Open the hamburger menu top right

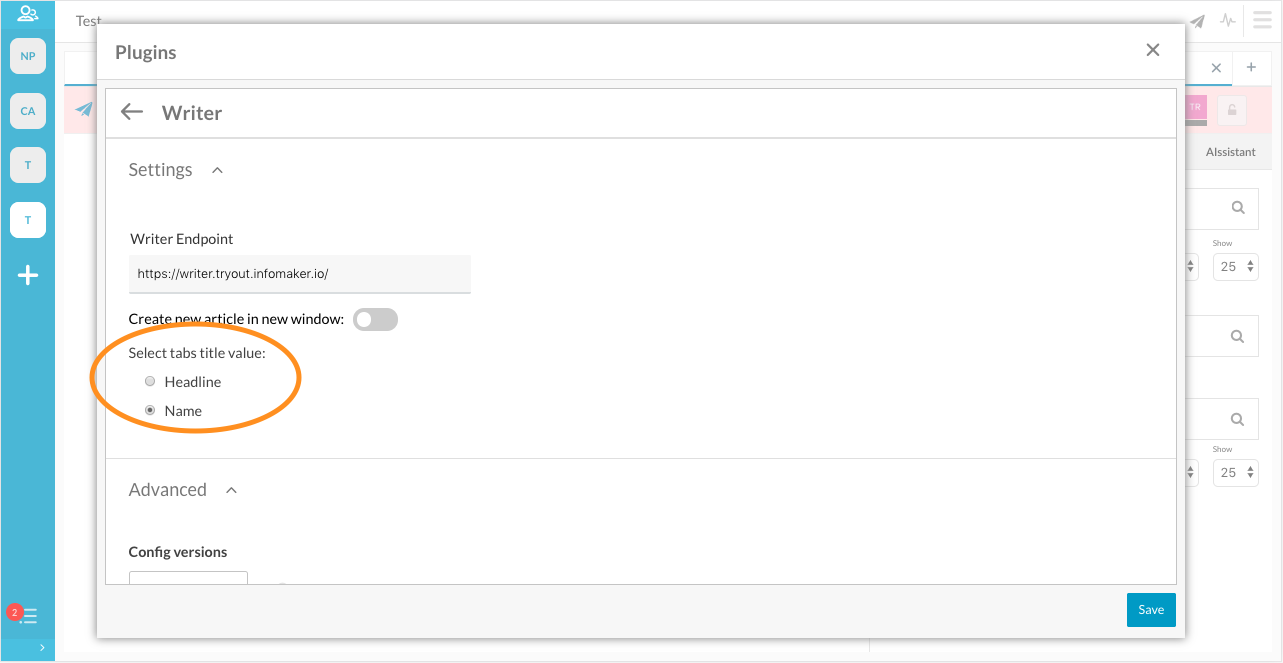click(1260, 20)
